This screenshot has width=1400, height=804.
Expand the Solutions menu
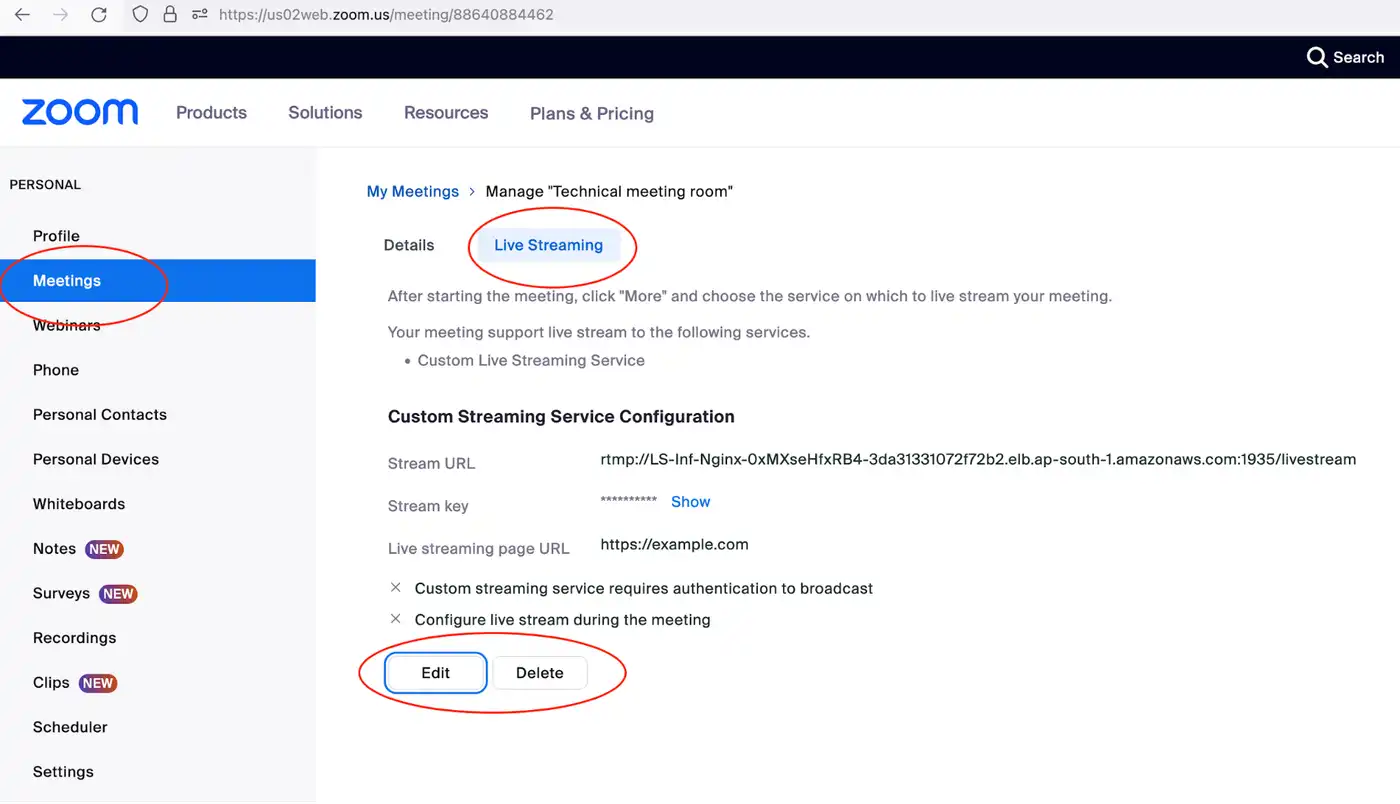point(325,113)
